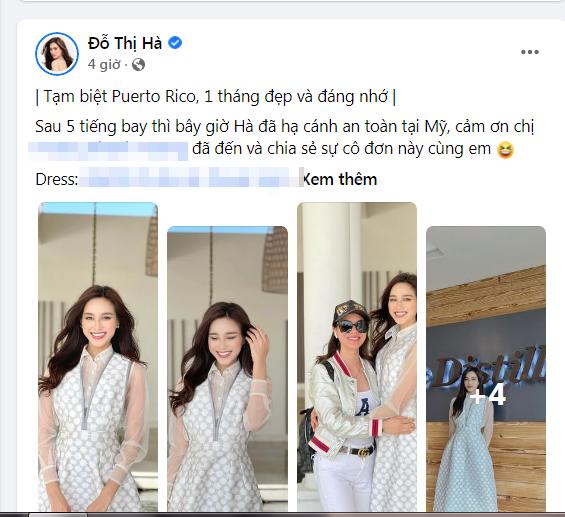Expand the caption with "Xem thêm"
The height and width of the screenshot is (517, 565).
(x=339, y=179)
